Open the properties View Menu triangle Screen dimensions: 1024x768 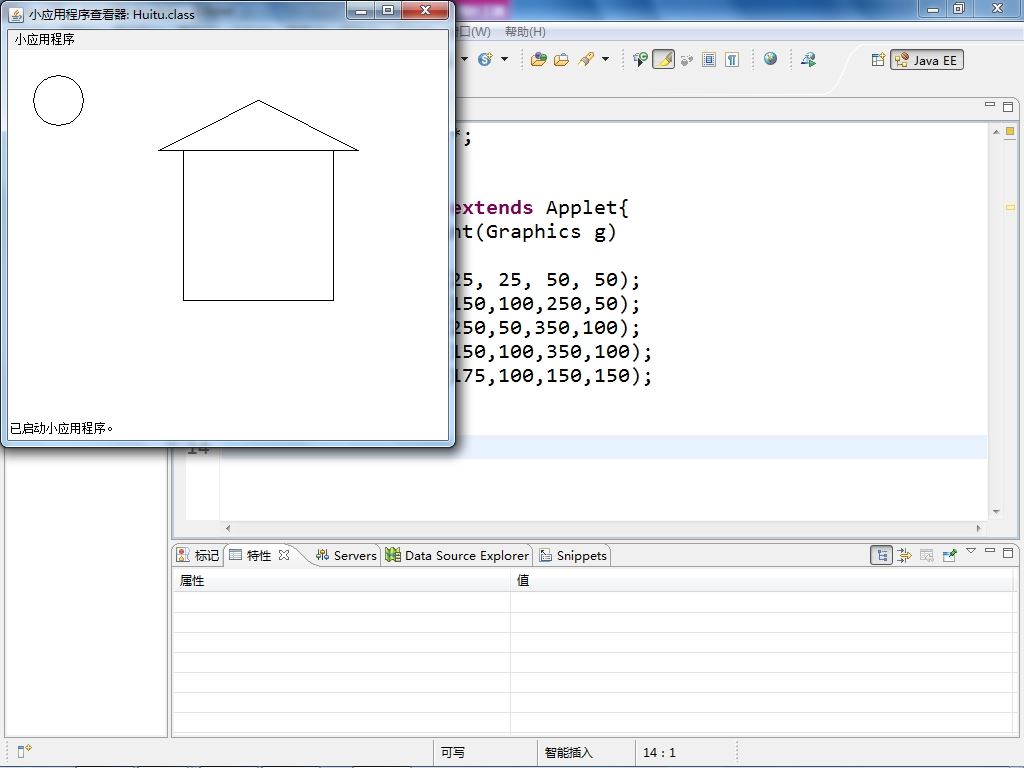[x=971, y=552]
